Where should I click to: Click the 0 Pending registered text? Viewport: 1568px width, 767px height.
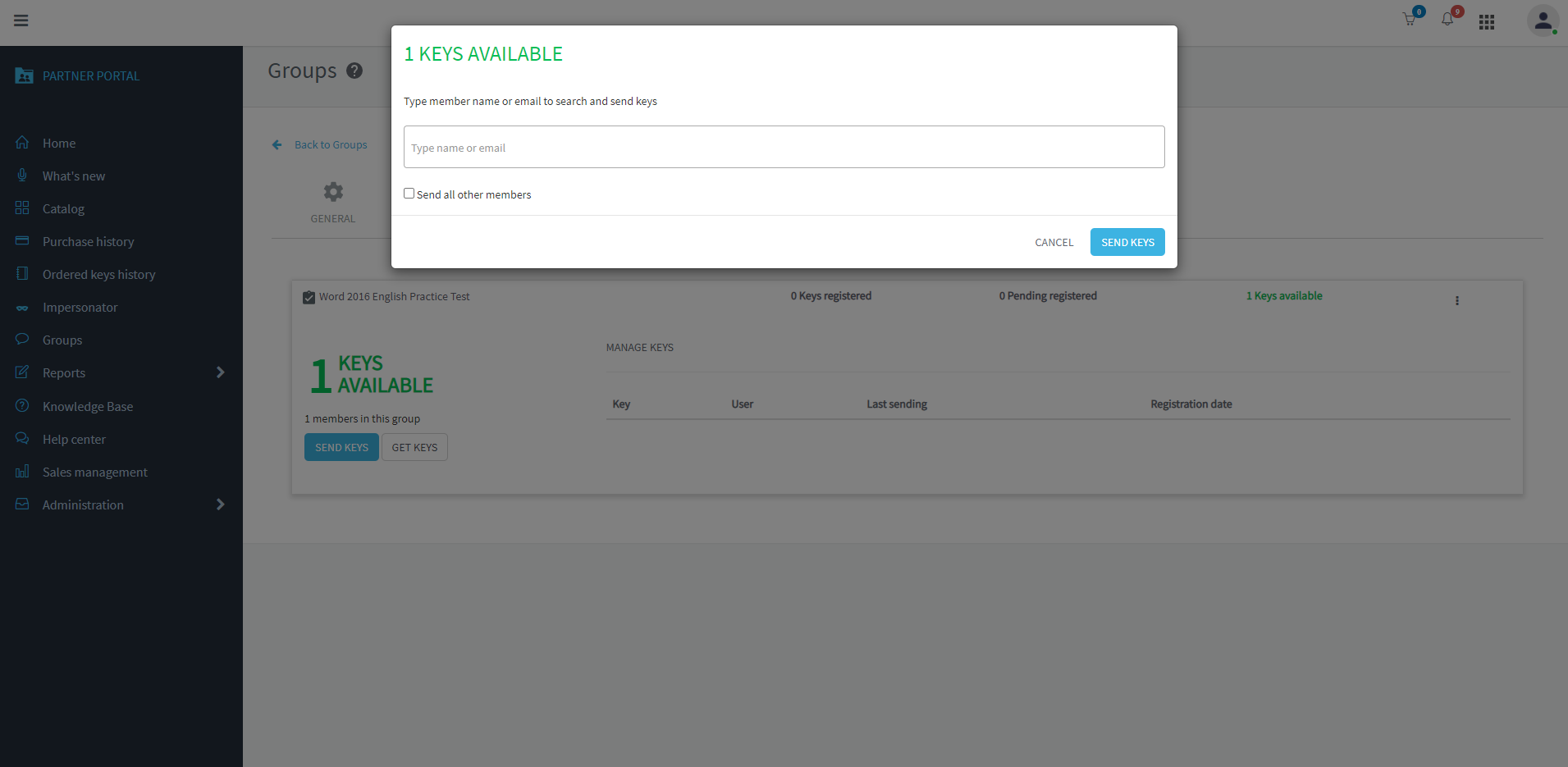coord(1048,295)
